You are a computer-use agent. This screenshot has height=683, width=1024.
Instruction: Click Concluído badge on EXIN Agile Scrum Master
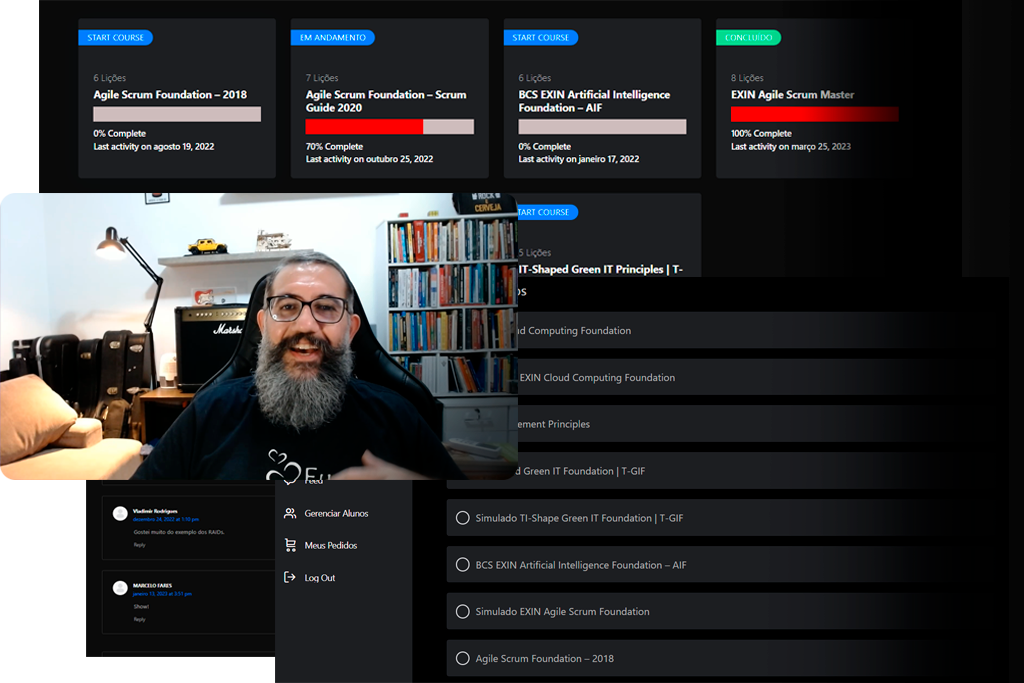[x=748, y=38]
